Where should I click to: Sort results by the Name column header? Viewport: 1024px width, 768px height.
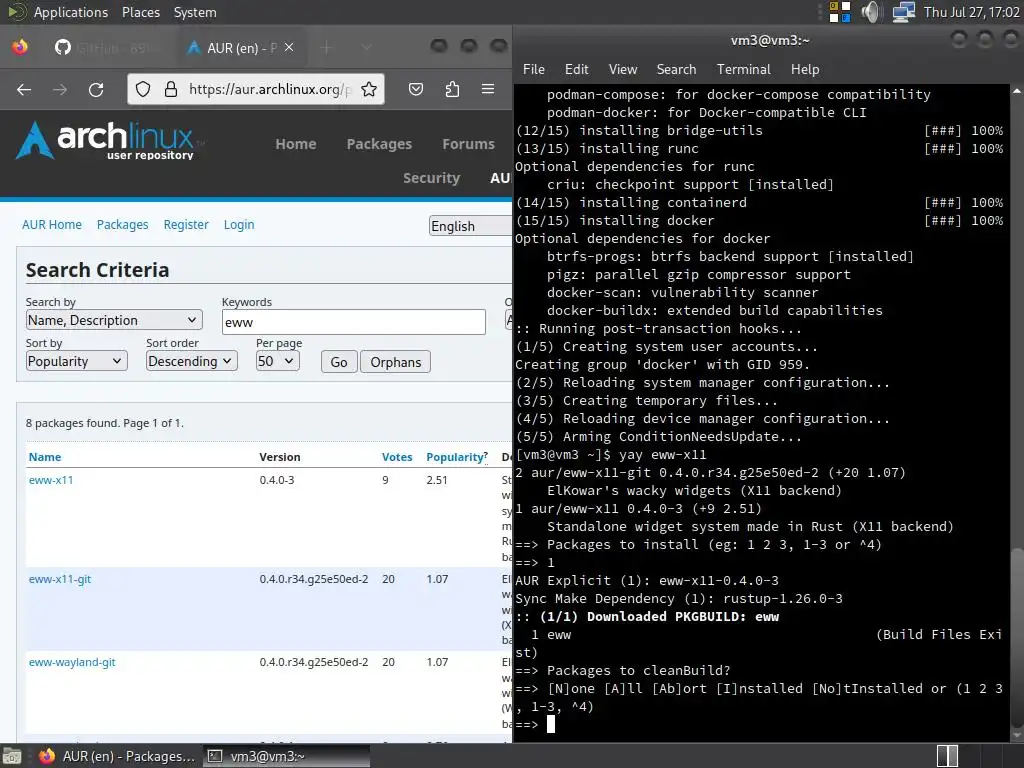point(45,457)
